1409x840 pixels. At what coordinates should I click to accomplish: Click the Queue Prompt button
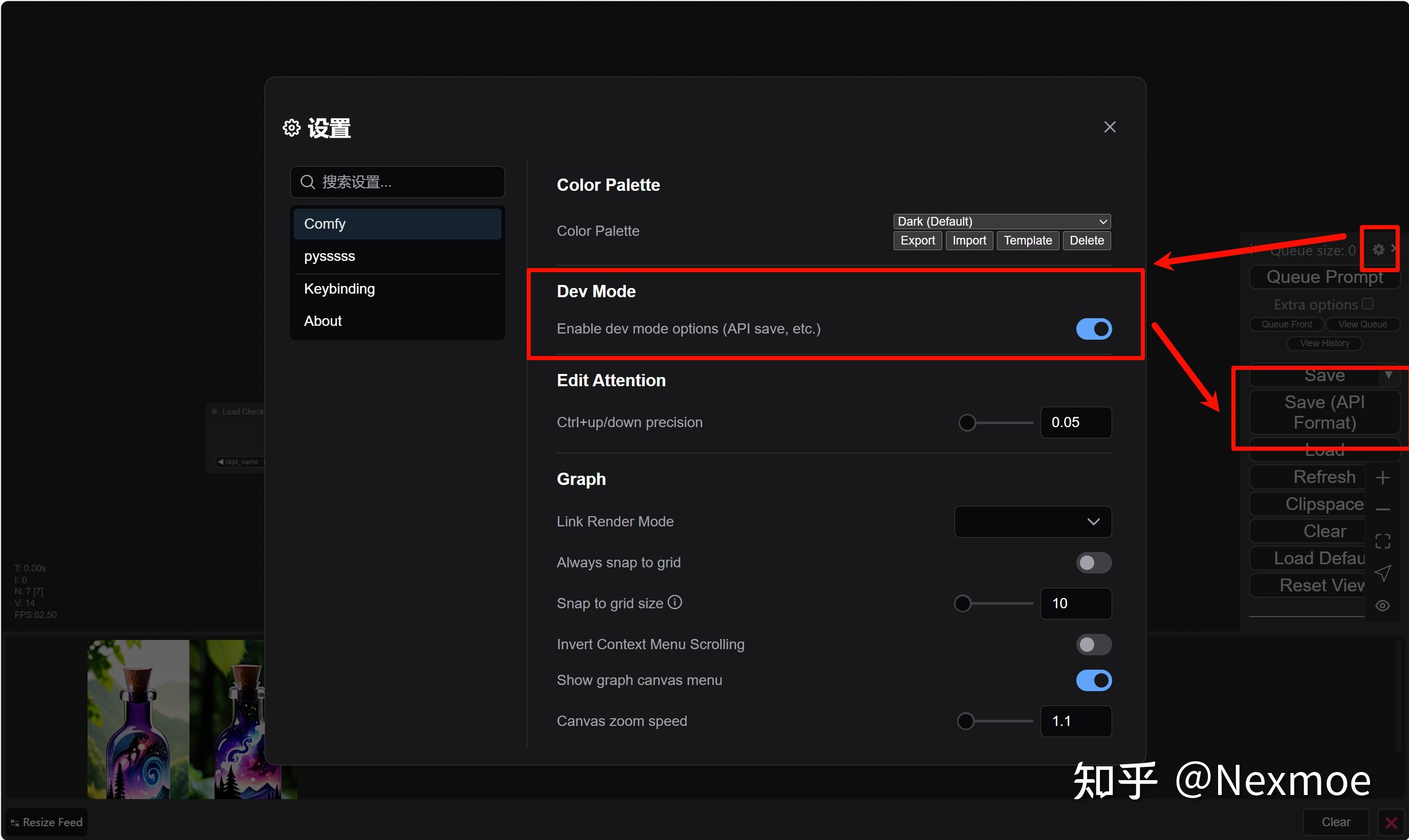[1324, 277]
